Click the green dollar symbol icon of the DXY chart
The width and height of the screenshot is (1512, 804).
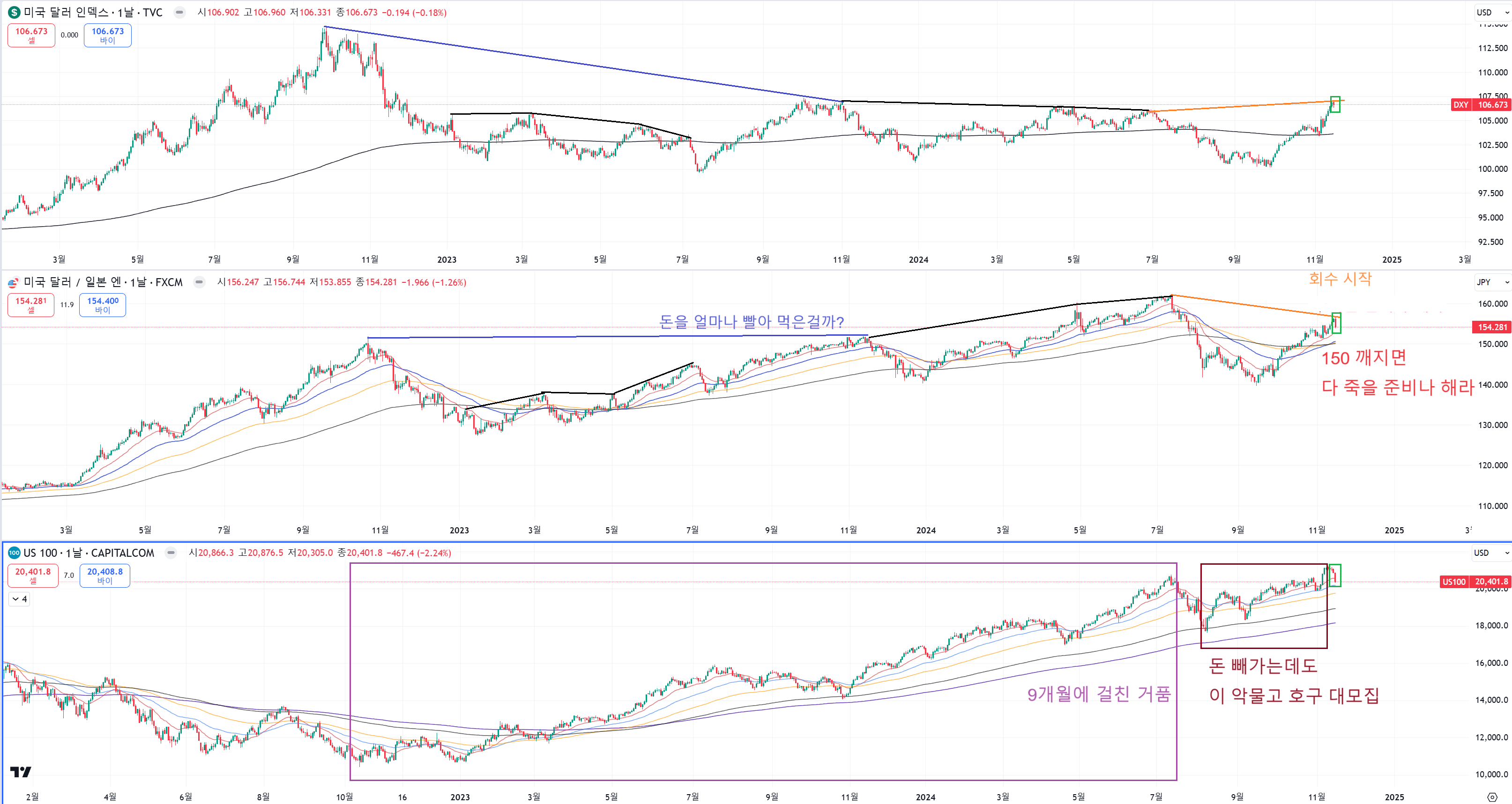(14, 12)
